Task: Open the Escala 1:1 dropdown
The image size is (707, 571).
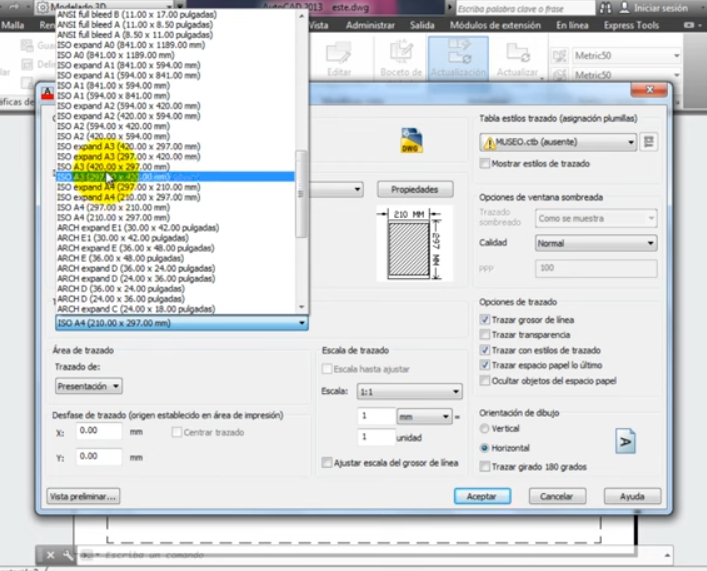Action: [409, 392]
